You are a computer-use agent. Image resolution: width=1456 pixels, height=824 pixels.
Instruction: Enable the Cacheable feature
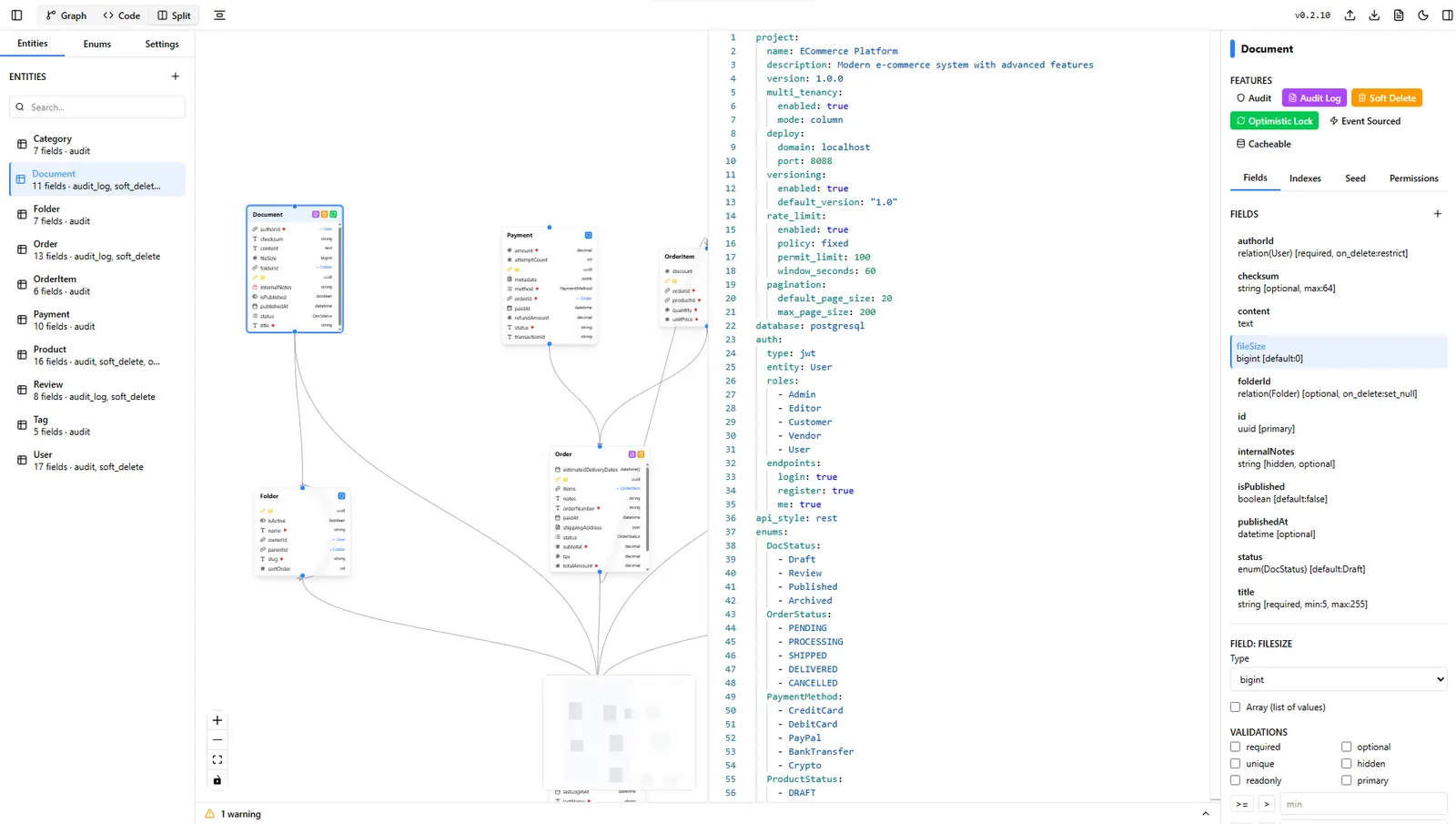point(1264,144)
